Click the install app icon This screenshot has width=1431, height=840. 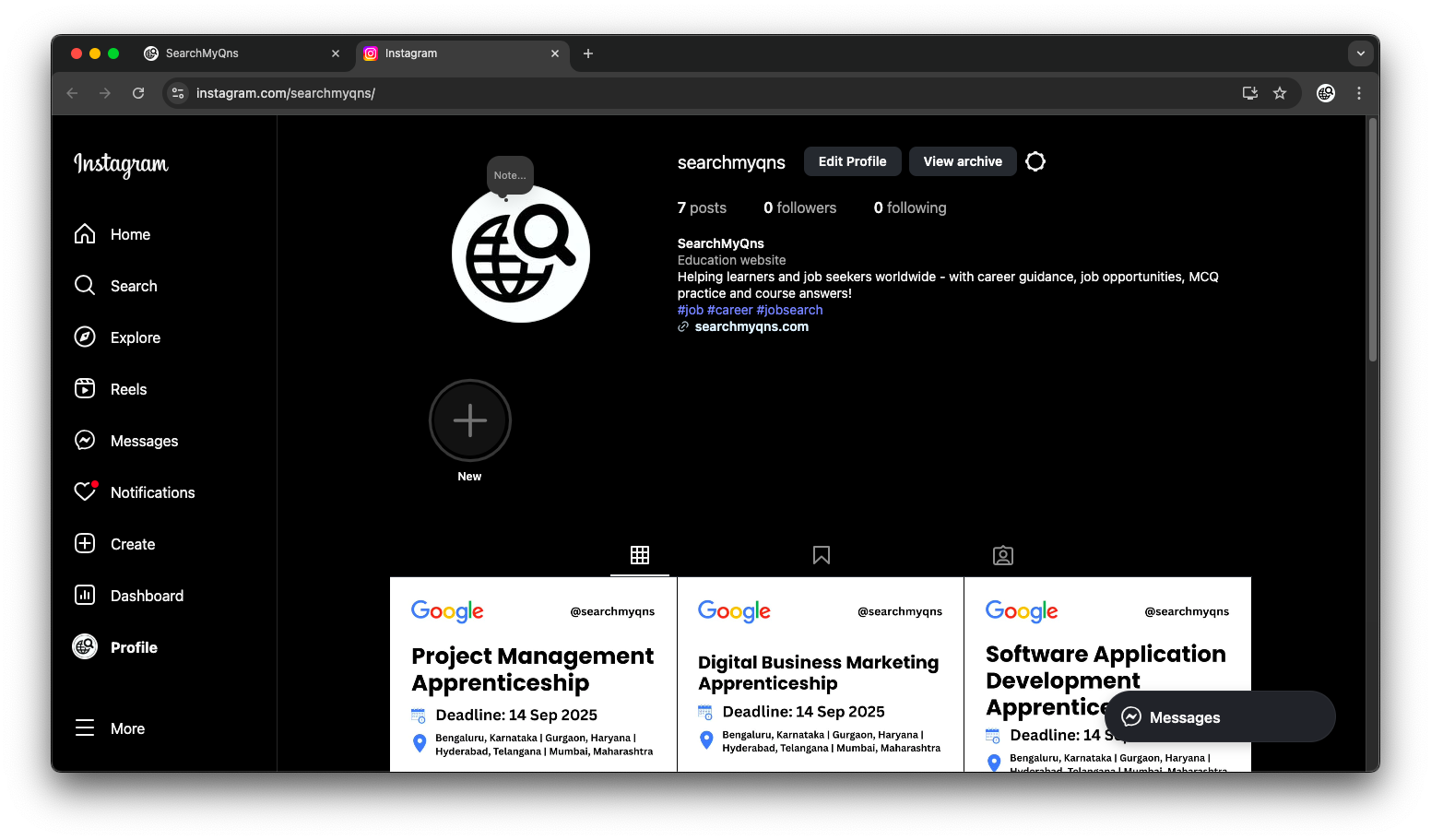click(1250, 93)
